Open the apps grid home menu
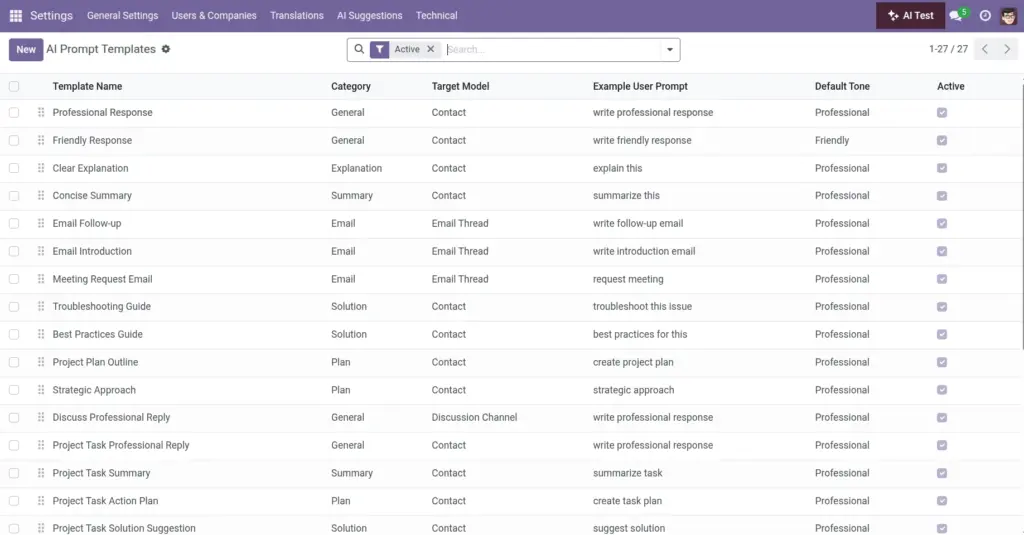This screenshot has height=535, width=1024. (16, 16)
